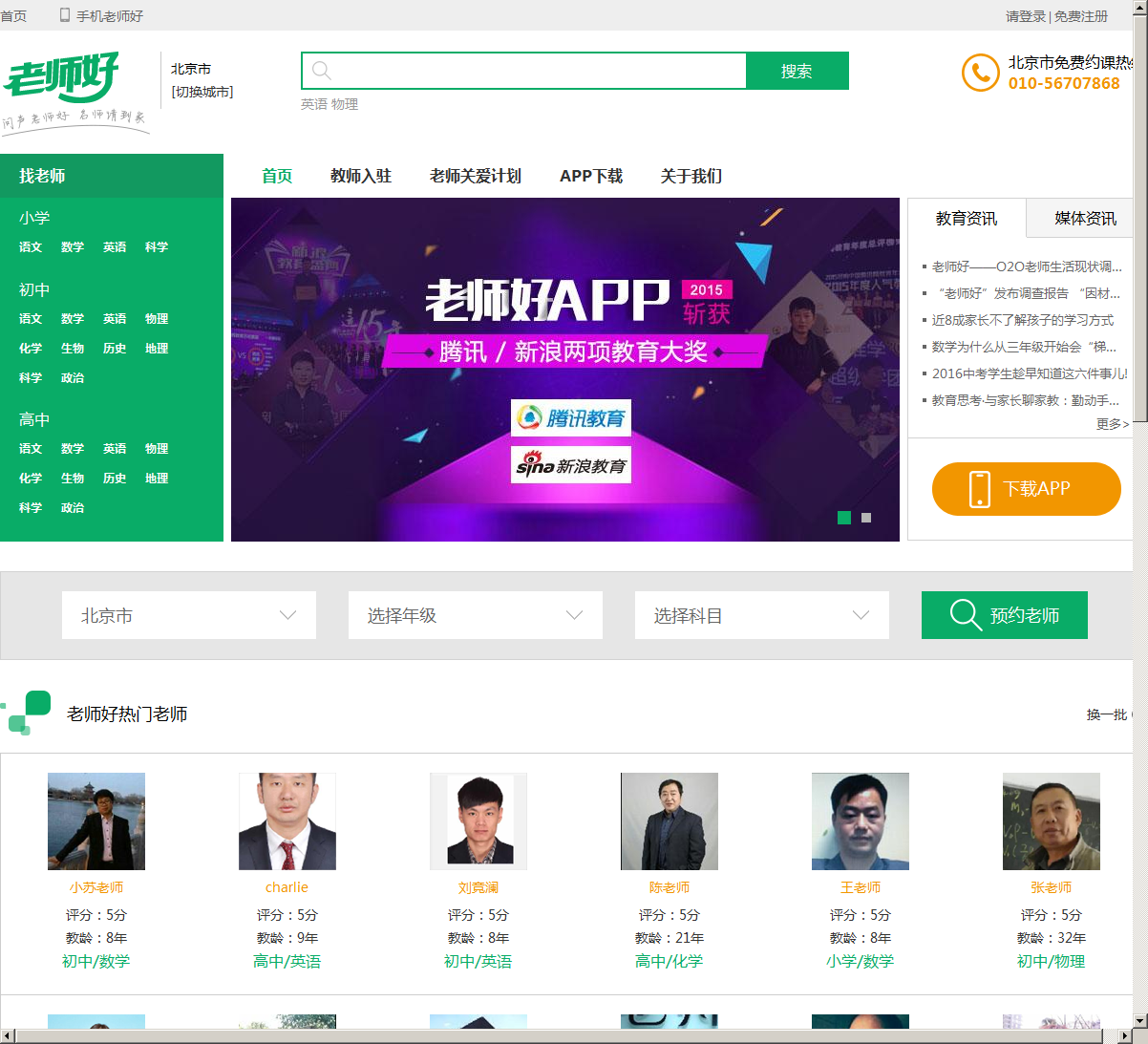Viewport: 1148px width, 1044px height.
Task: Click the orange phone hotline icon
Action: (x=980, y=73)
